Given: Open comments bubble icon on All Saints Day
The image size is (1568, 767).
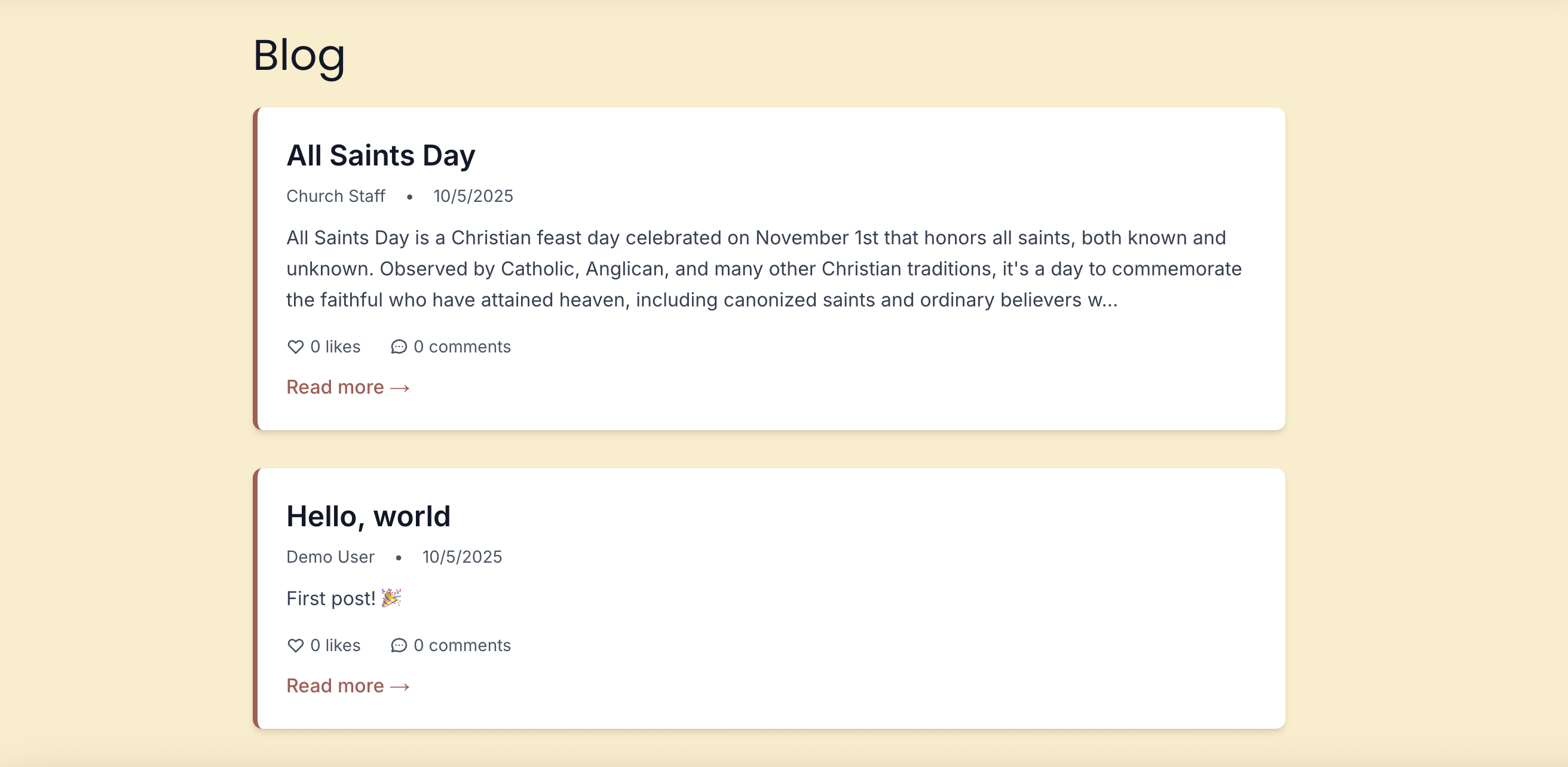Looking at the screenshot, I should 399,346.
